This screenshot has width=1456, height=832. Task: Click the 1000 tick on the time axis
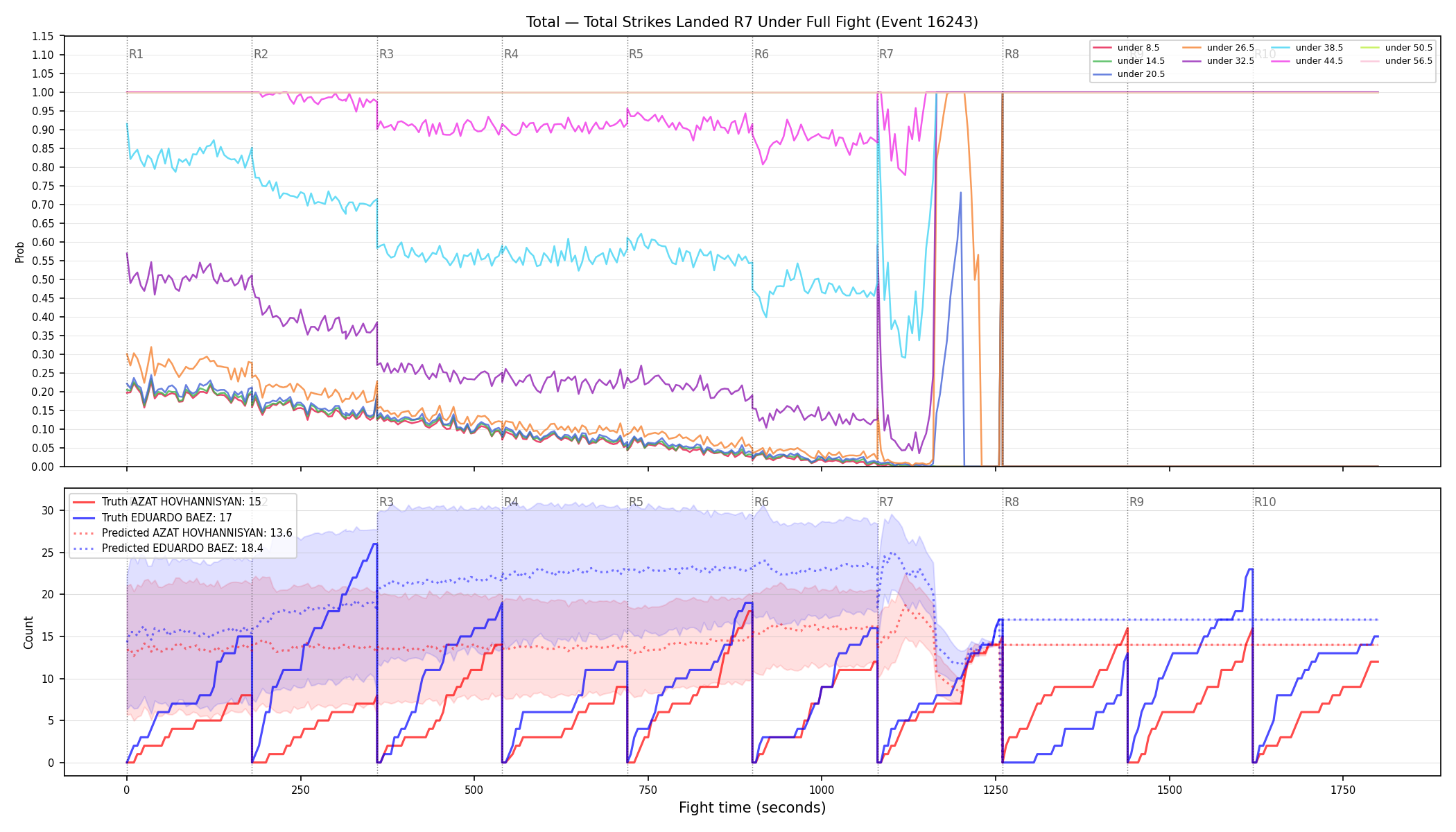coord(822,790)
